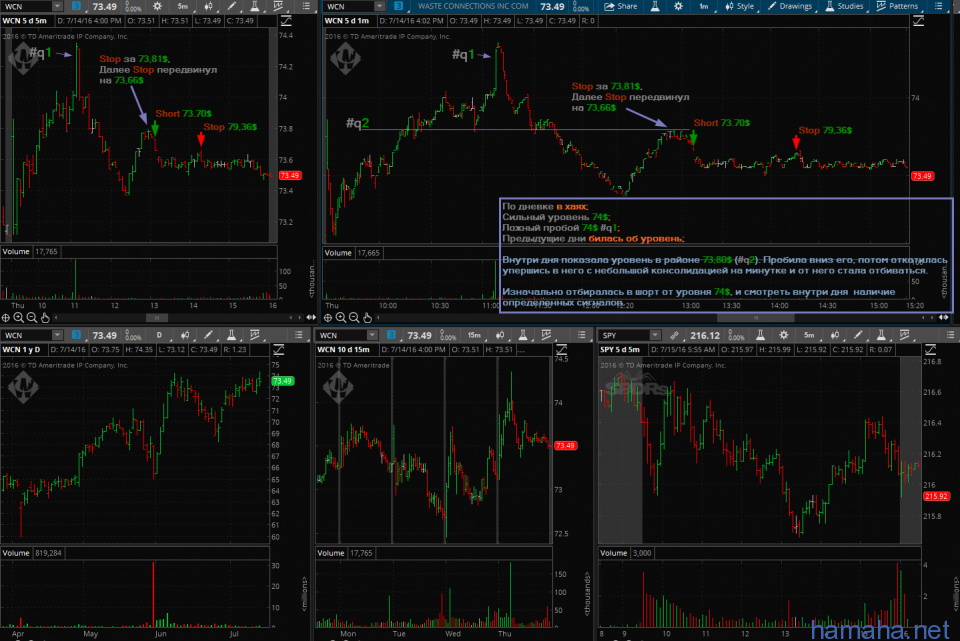Select drawings pencil in WCN daily panel
Viewport: 960px width, 641px height.
click(208, 335)
